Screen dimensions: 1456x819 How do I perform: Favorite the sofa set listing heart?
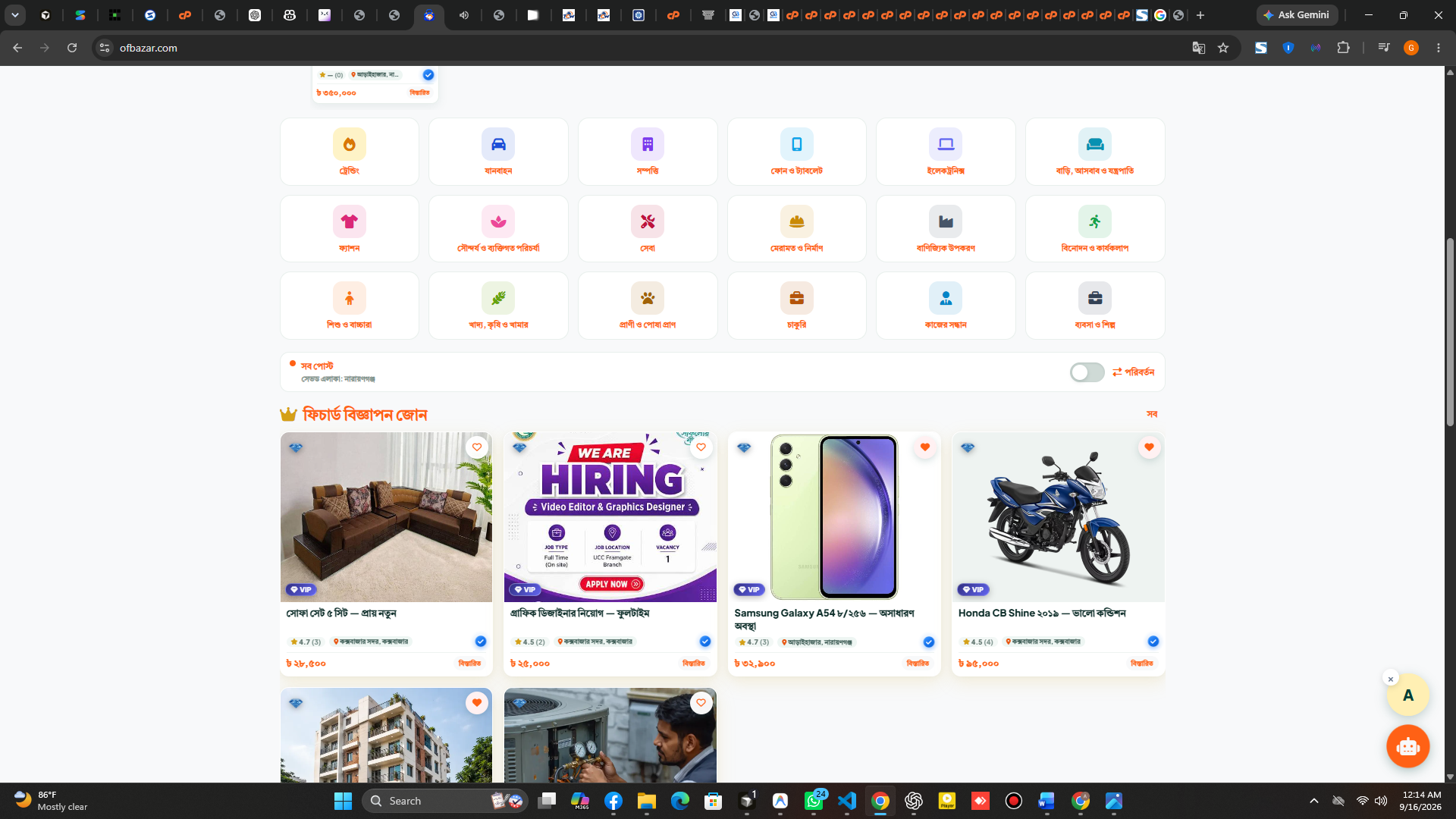[x=477, y=447]
